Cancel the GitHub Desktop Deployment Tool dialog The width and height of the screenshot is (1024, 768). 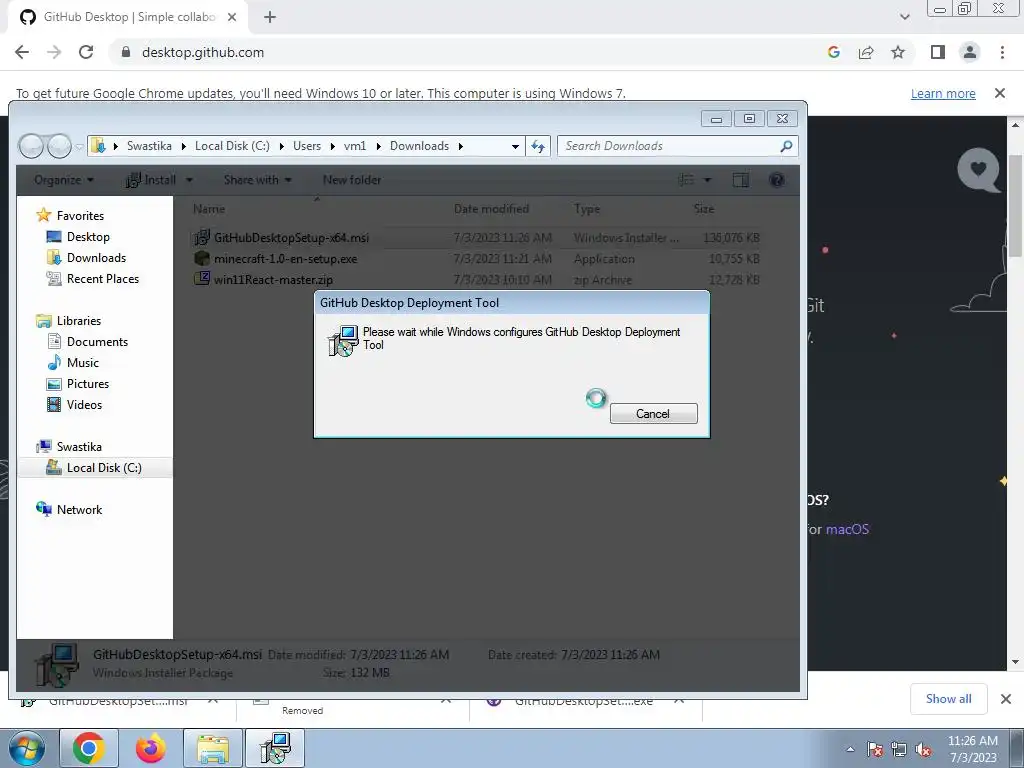[653, 413]
